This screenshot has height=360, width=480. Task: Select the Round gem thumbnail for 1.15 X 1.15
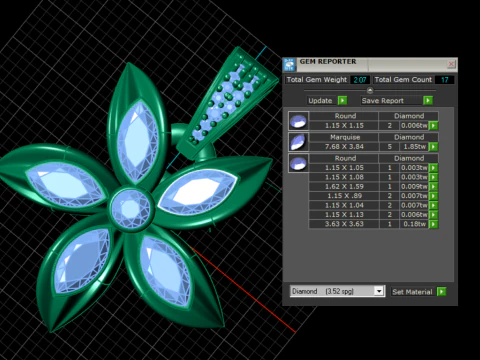click(x=298, y=121)
